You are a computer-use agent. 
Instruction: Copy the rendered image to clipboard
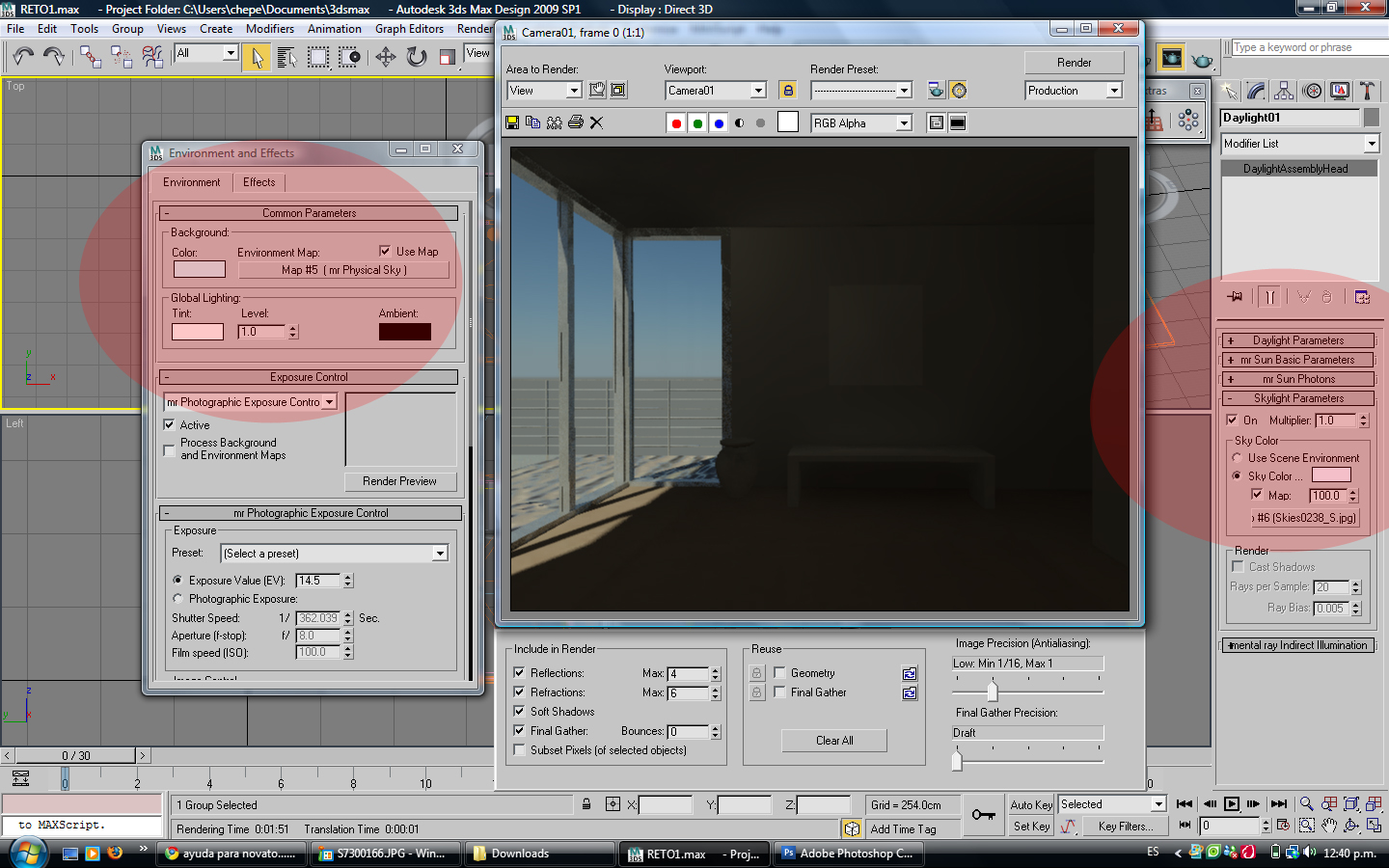point(532,122)
